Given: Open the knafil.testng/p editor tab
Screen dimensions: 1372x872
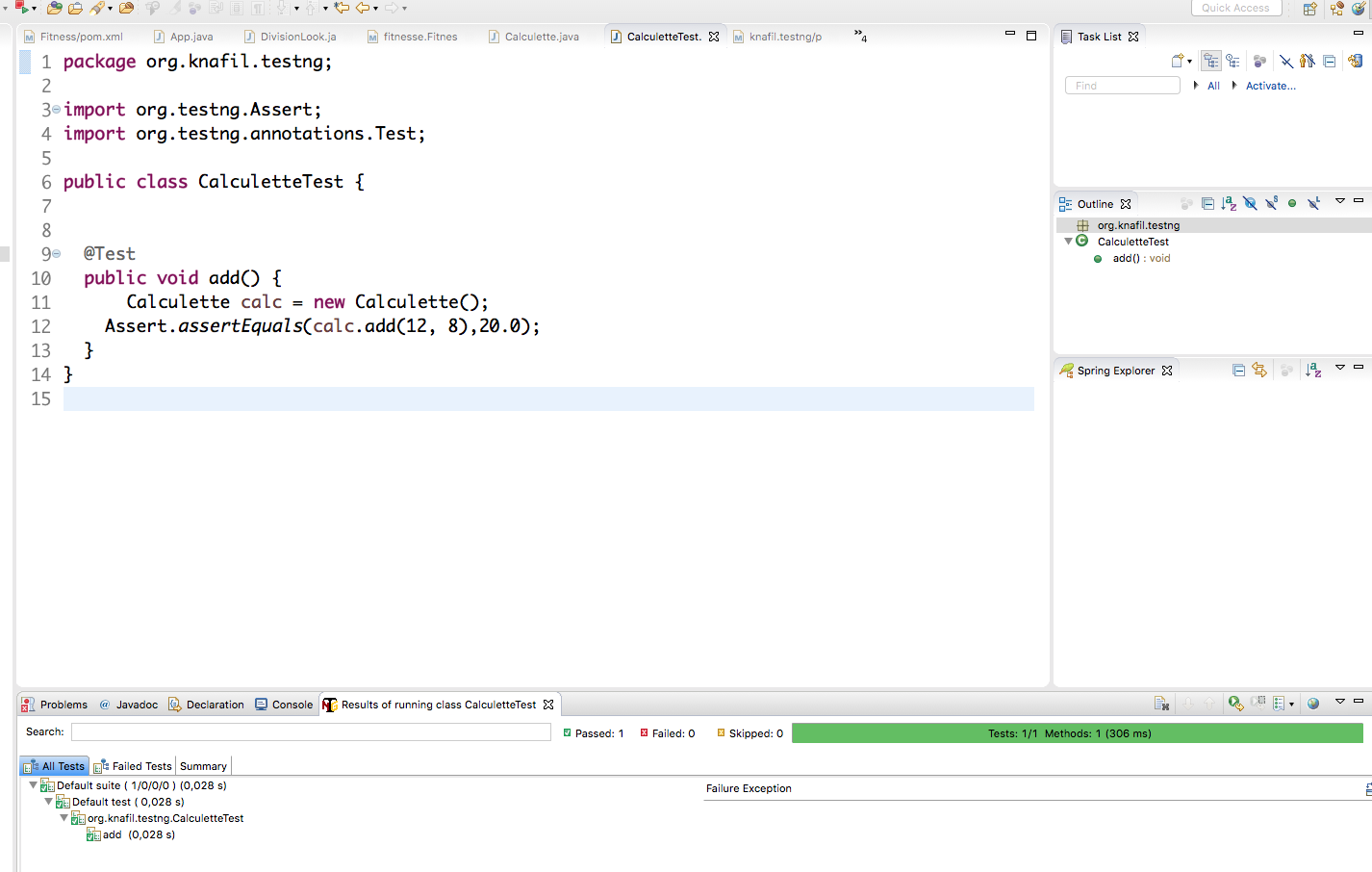Looking at the screenshot, I should tap(777, 37).
